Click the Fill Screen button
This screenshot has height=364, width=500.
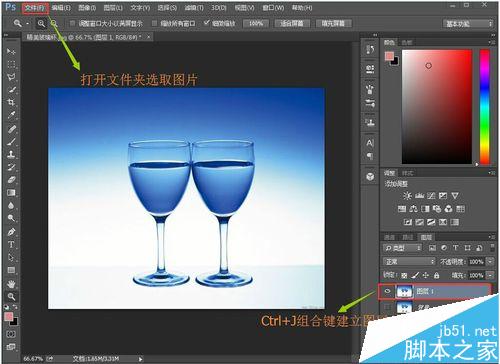coord(333,23)
